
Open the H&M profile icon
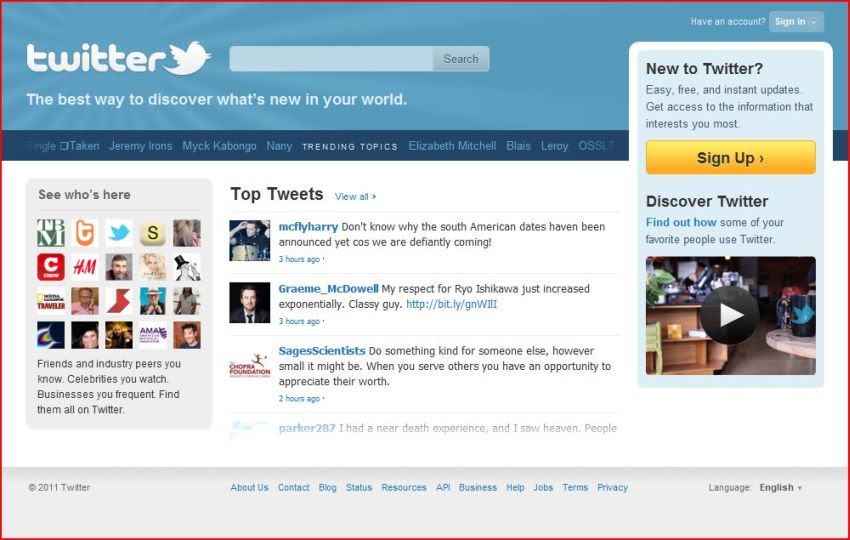click(85, 267)
